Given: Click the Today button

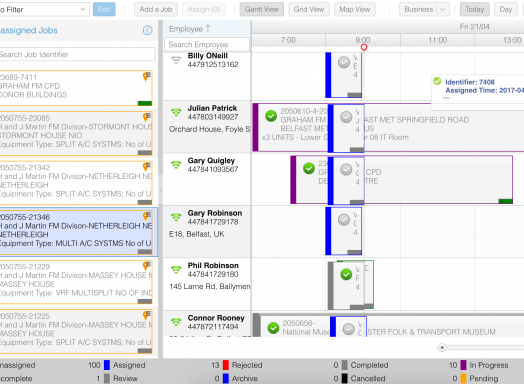Looking at the screenshot, I should point(475,9).
